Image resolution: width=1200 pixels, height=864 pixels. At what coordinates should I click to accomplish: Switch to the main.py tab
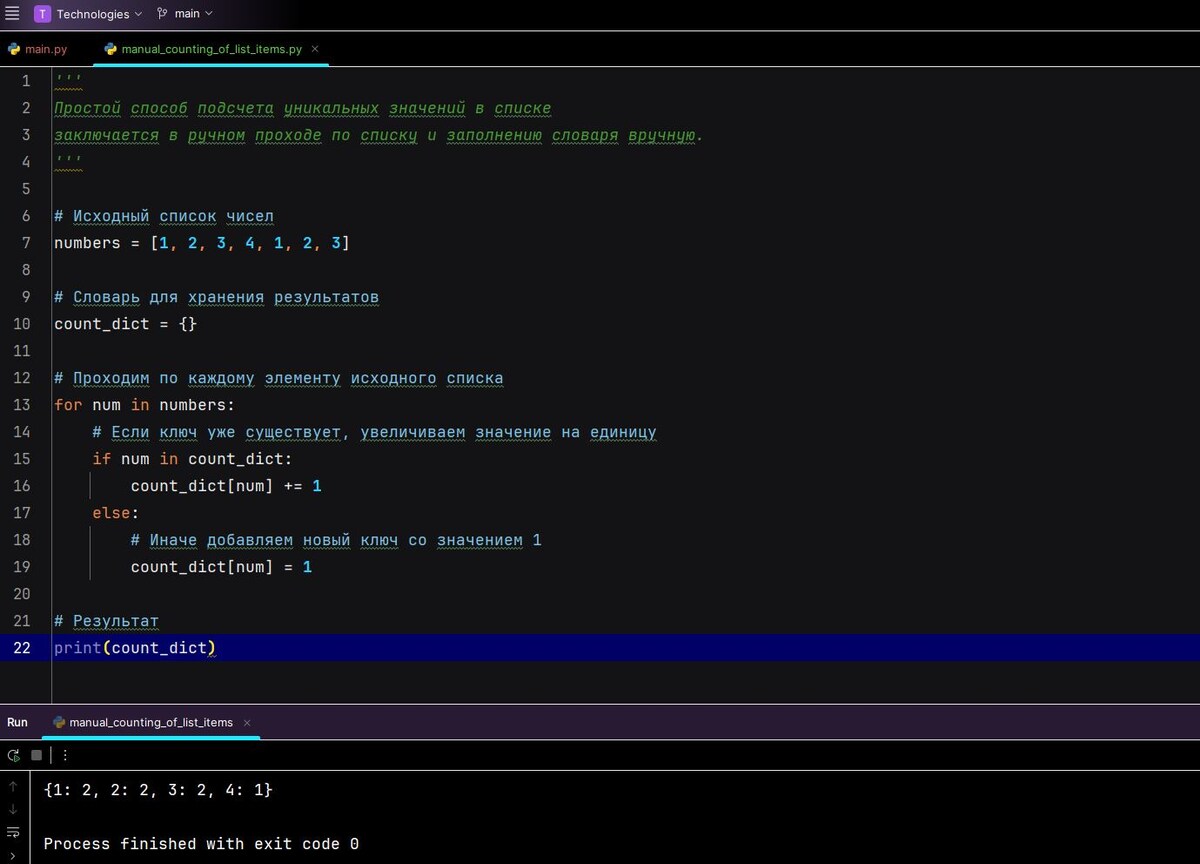[x=44, y=48]
